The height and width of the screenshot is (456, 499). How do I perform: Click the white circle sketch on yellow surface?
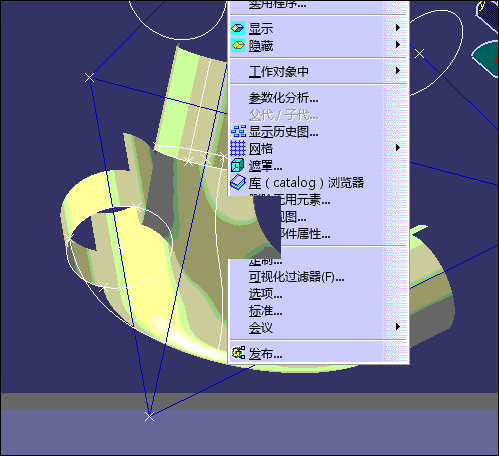click(x=120, y=247)
